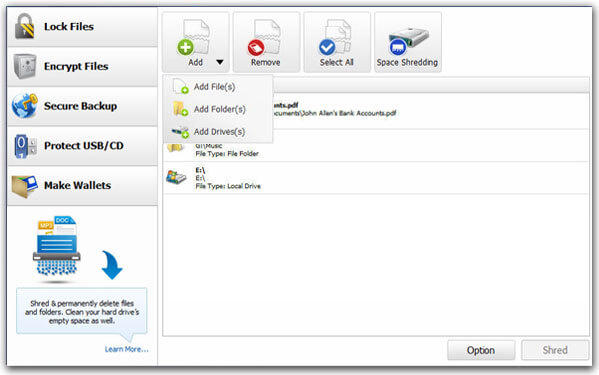Click the Remove toolbar icon

[x=264, y=37]
